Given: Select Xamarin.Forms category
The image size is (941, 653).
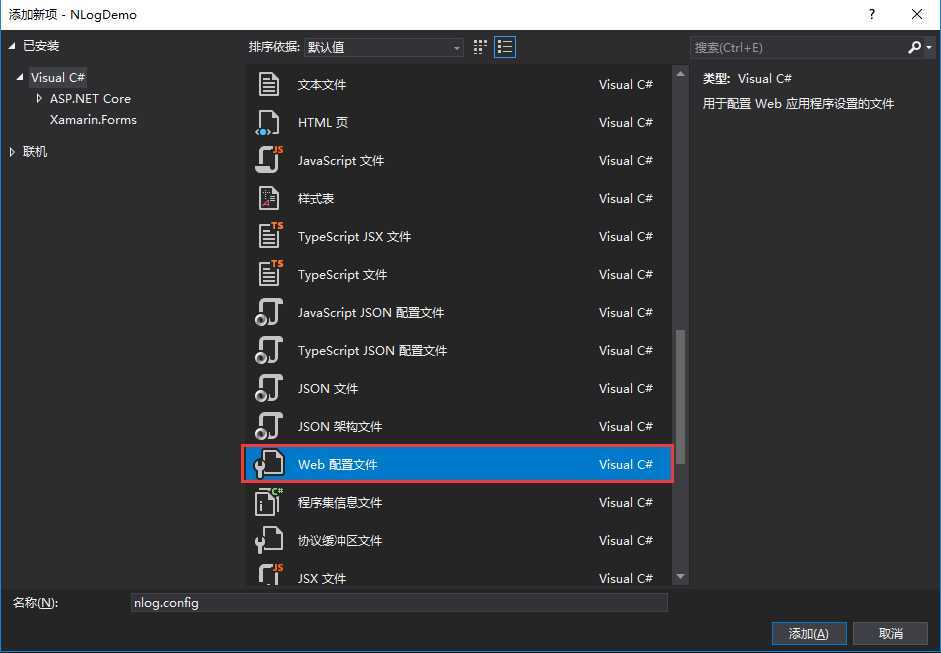Looking at the screenshot, I should 93,119.
